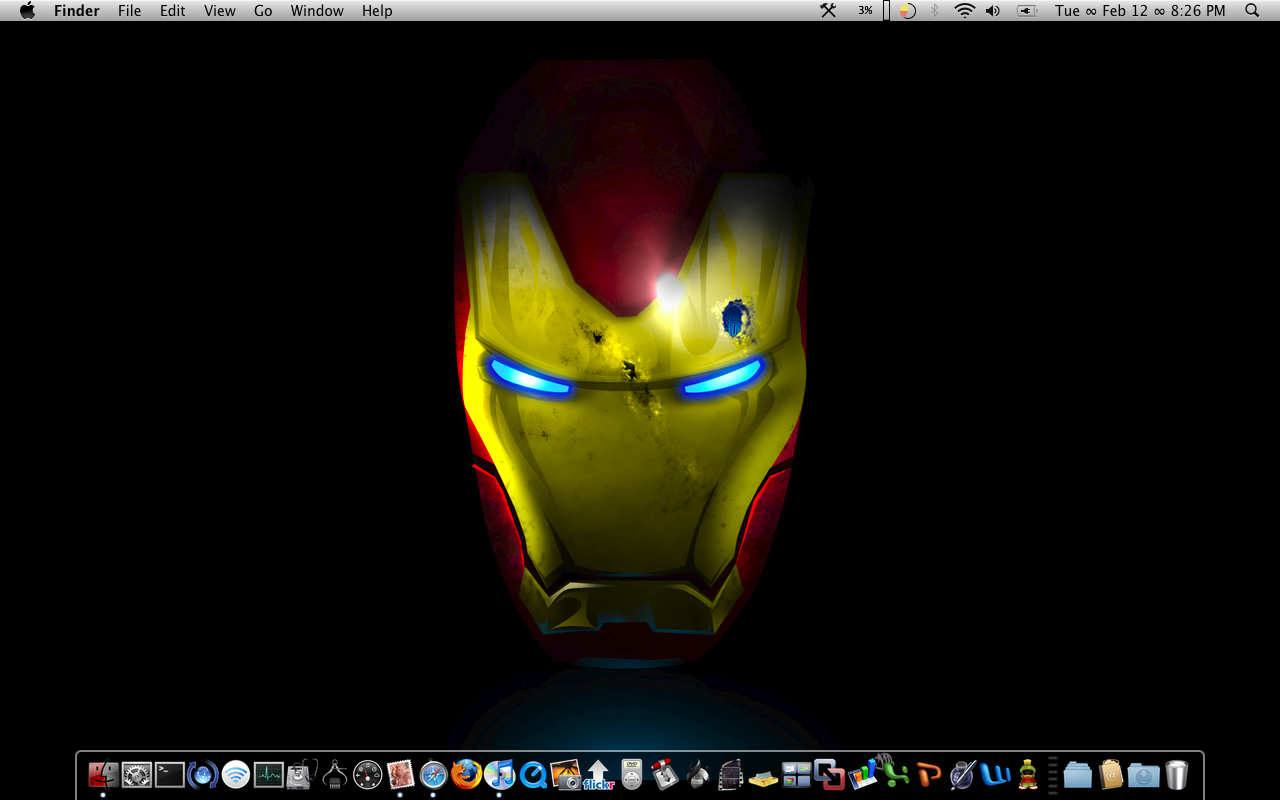
Task: Open the film strip video app in Dock
Action: tap(730, 774)
